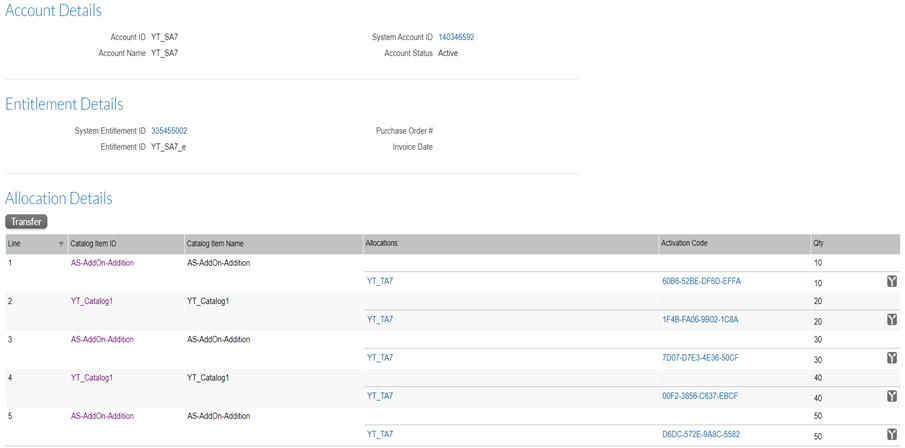Select YT_Catalog1 name text on line 4
905x448 pixels.
pos(208,378)
